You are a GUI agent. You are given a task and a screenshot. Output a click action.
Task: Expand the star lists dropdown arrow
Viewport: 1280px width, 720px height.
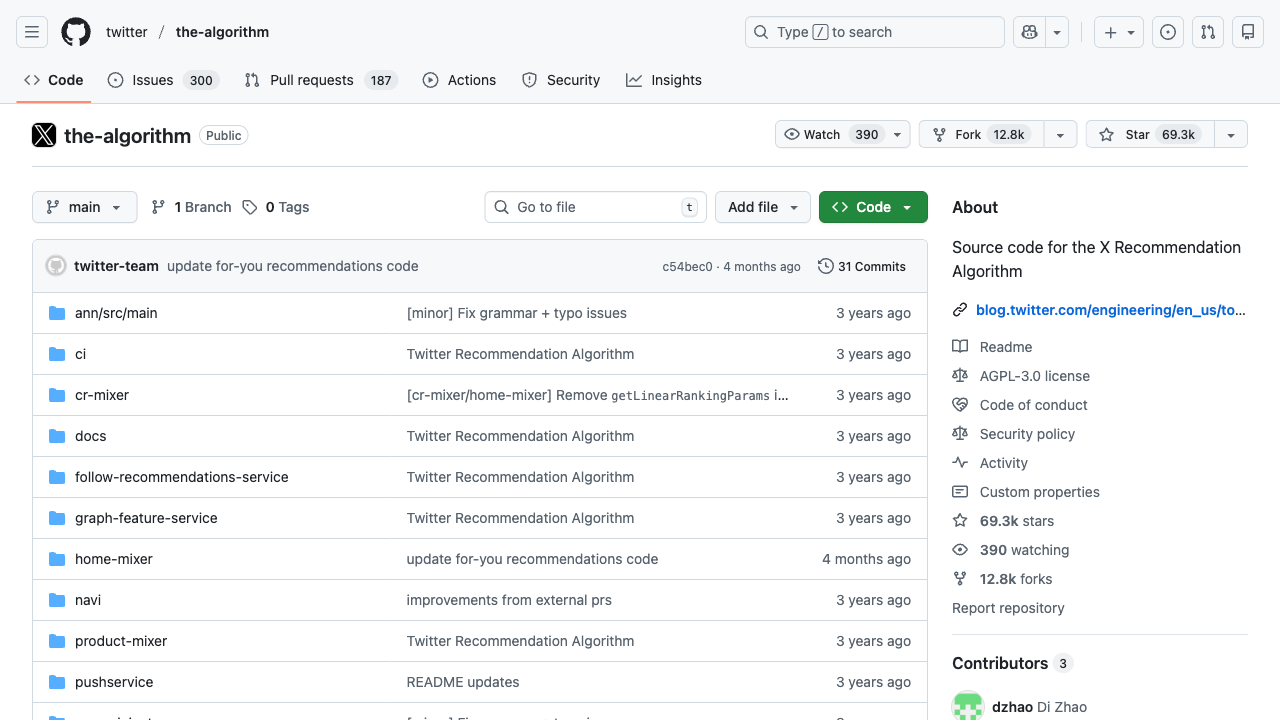pyautogui.click(x=1231, y=134)
